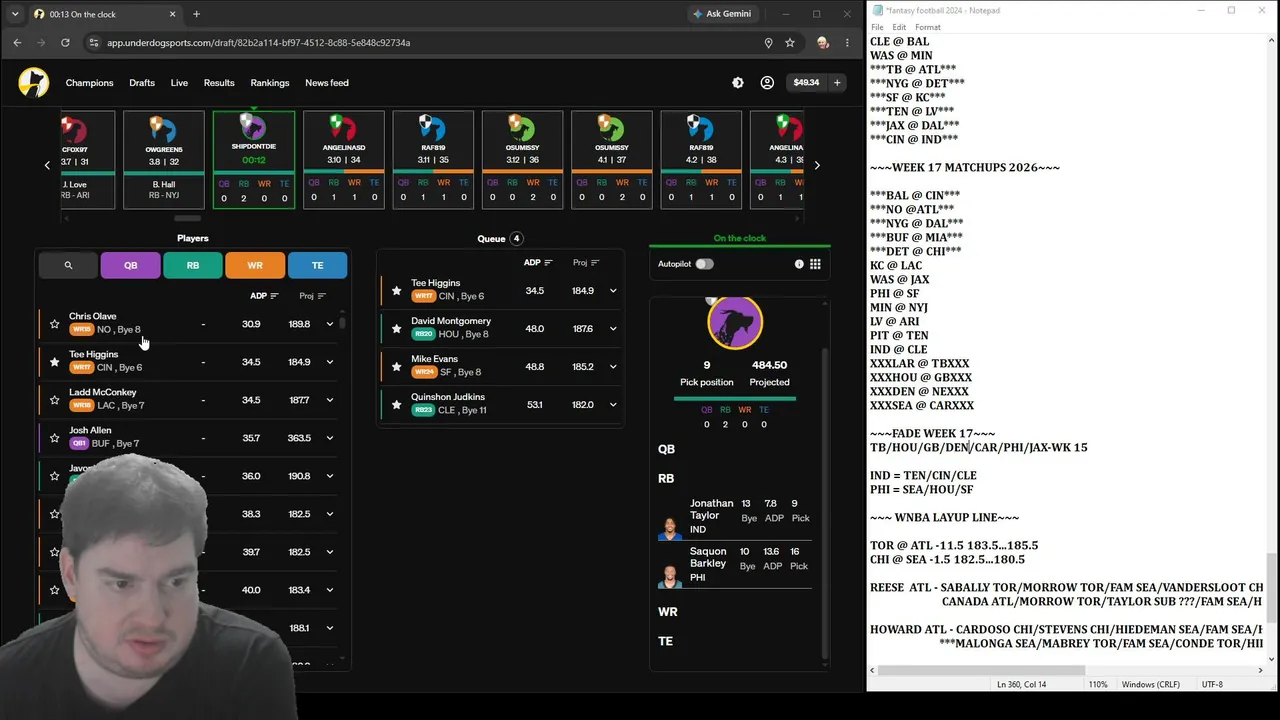Viewport: 1280px width, 720px height.
Task: Sort the Queue by Proj
Action: coord(586,263)
